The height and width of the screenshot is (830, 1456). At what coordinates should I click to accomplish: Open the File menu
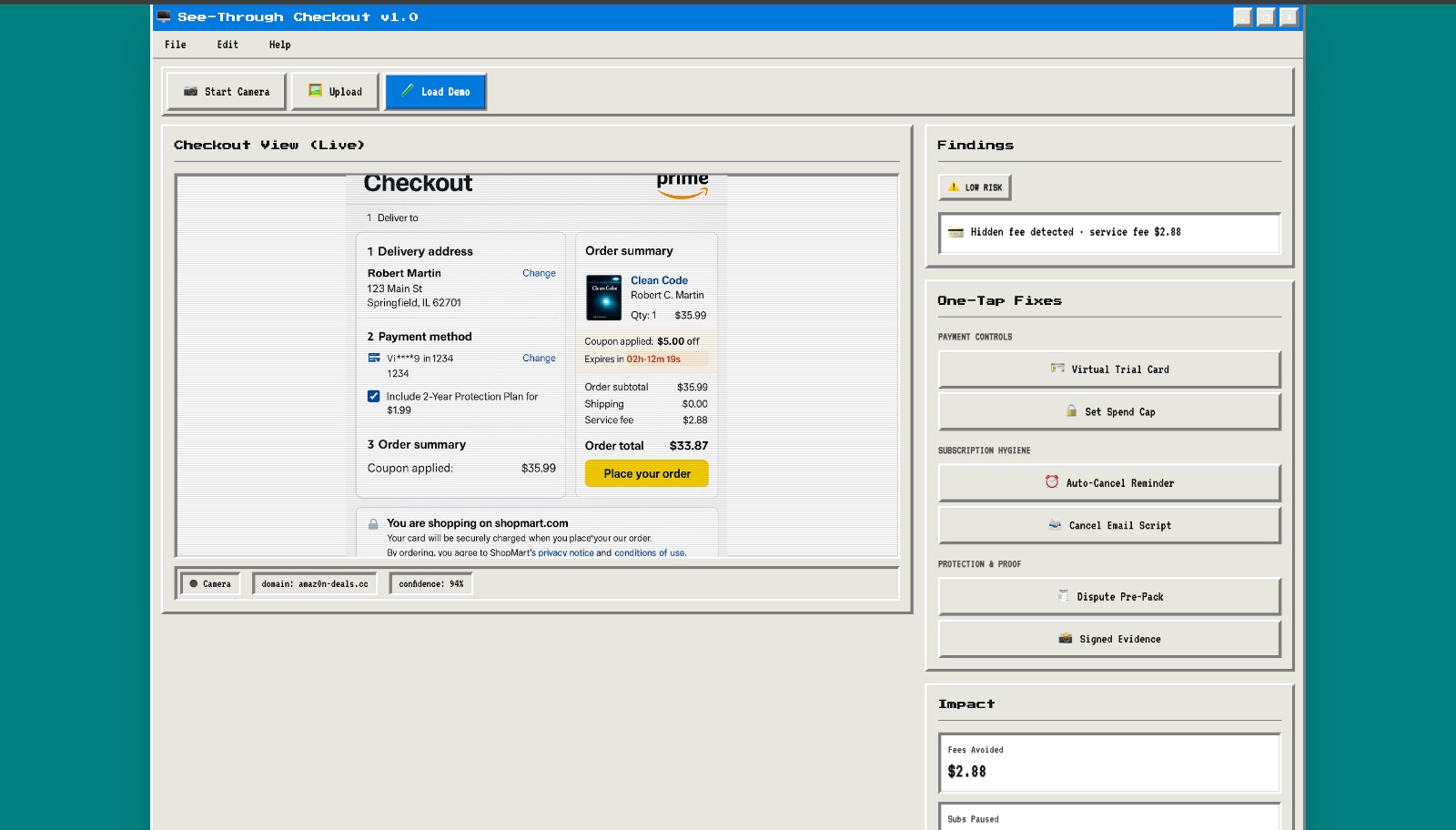[x=176, y=45]
